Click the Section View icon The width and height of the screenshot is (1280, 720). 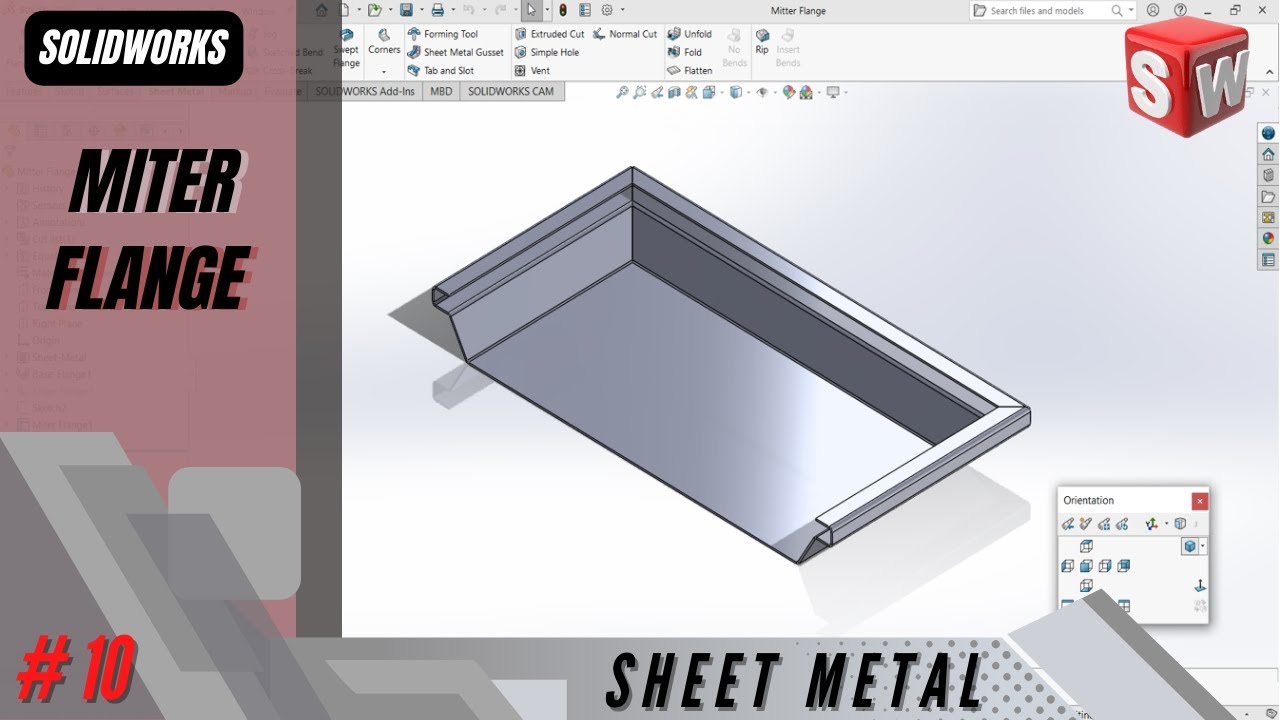674,92
